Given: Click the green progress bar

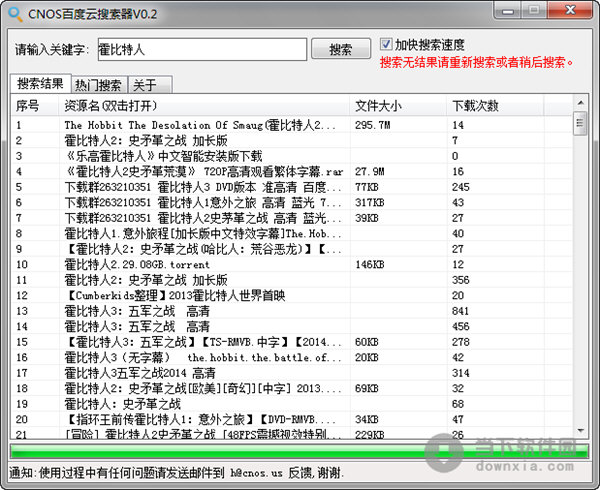Looking at the screenshot, I should click(299, 451).
